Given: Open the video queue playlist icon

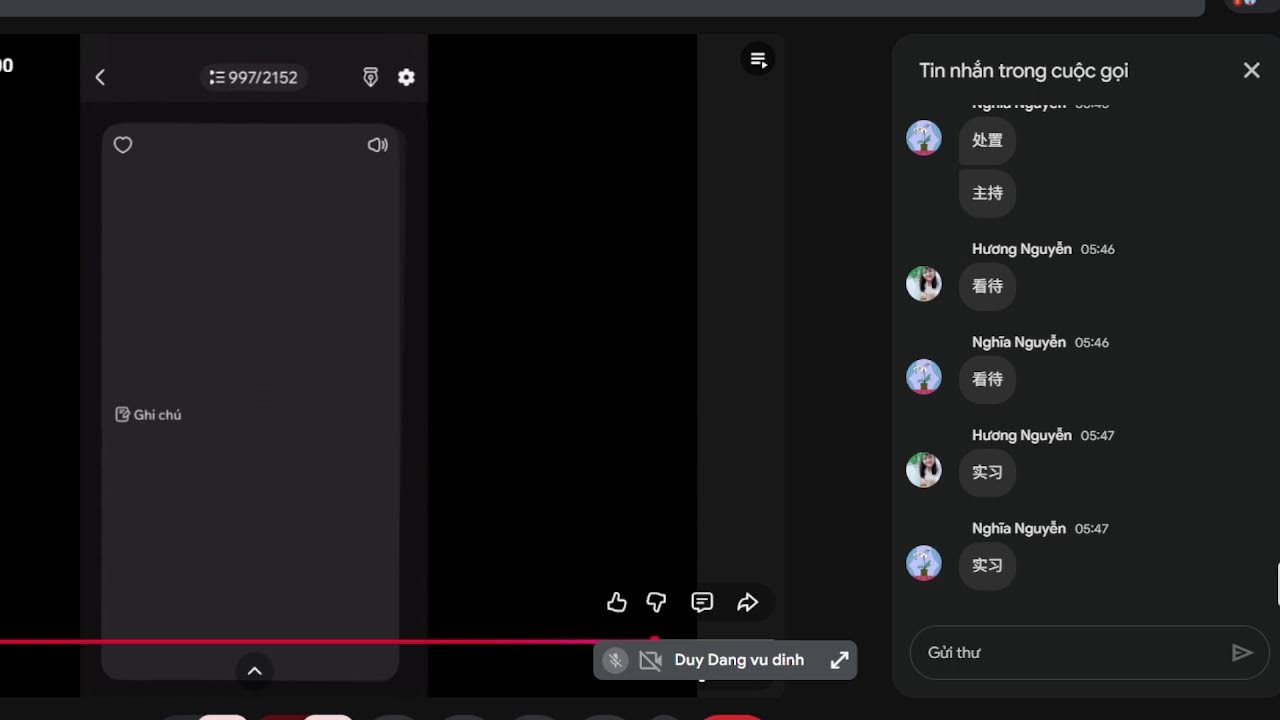Looking at the screenshot, I should [x=758, y=59].
